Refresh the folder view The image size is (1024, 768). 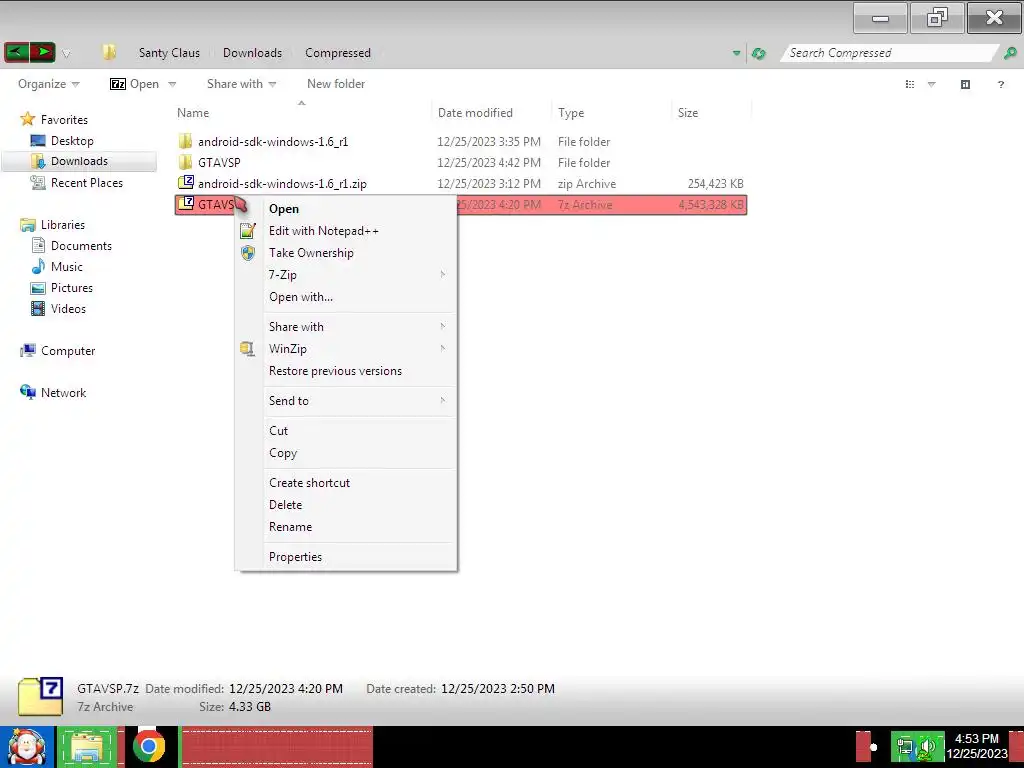758,53
